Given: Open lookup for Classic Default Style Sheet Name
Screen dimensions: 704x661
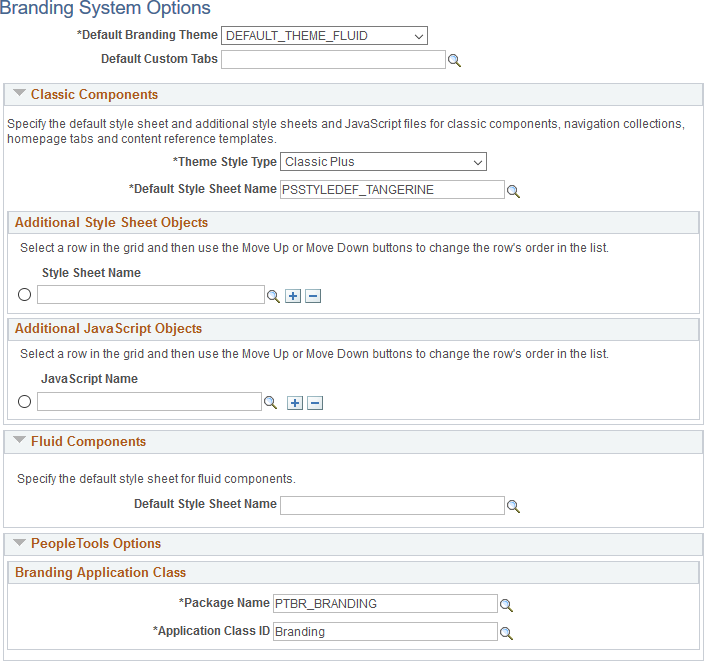Looking at the screenshot, I should (x=513, y=191).
